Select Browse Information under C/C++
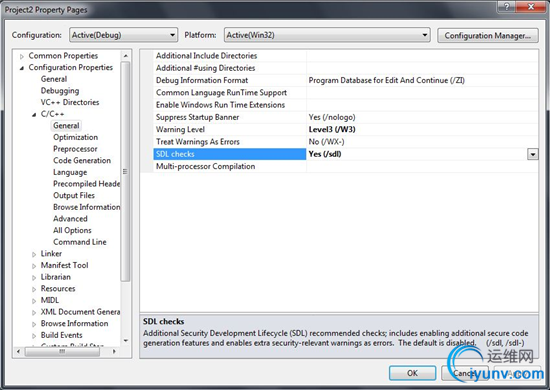 (86, 207)
